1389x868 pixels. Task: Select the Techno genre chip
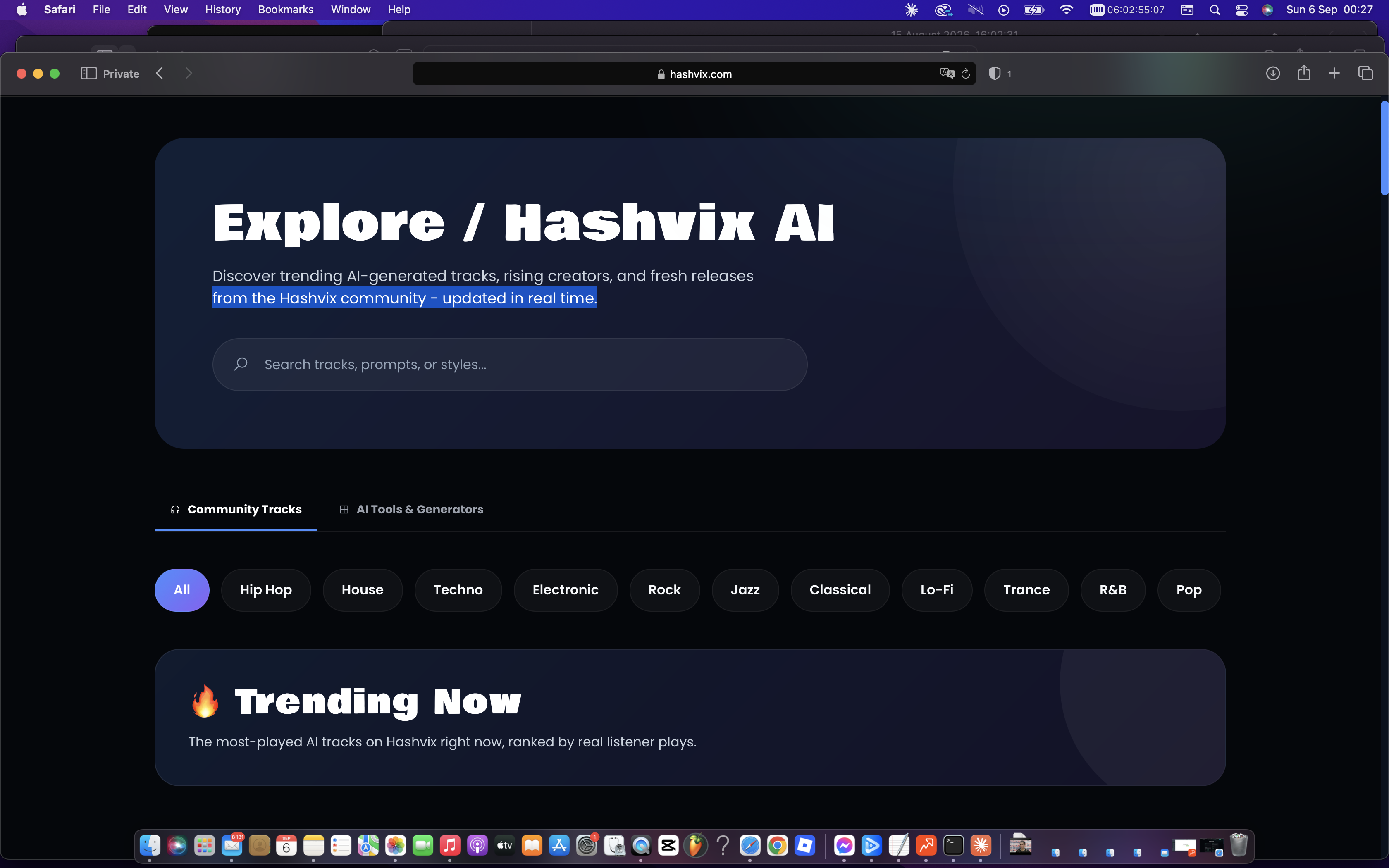[458, 590]
